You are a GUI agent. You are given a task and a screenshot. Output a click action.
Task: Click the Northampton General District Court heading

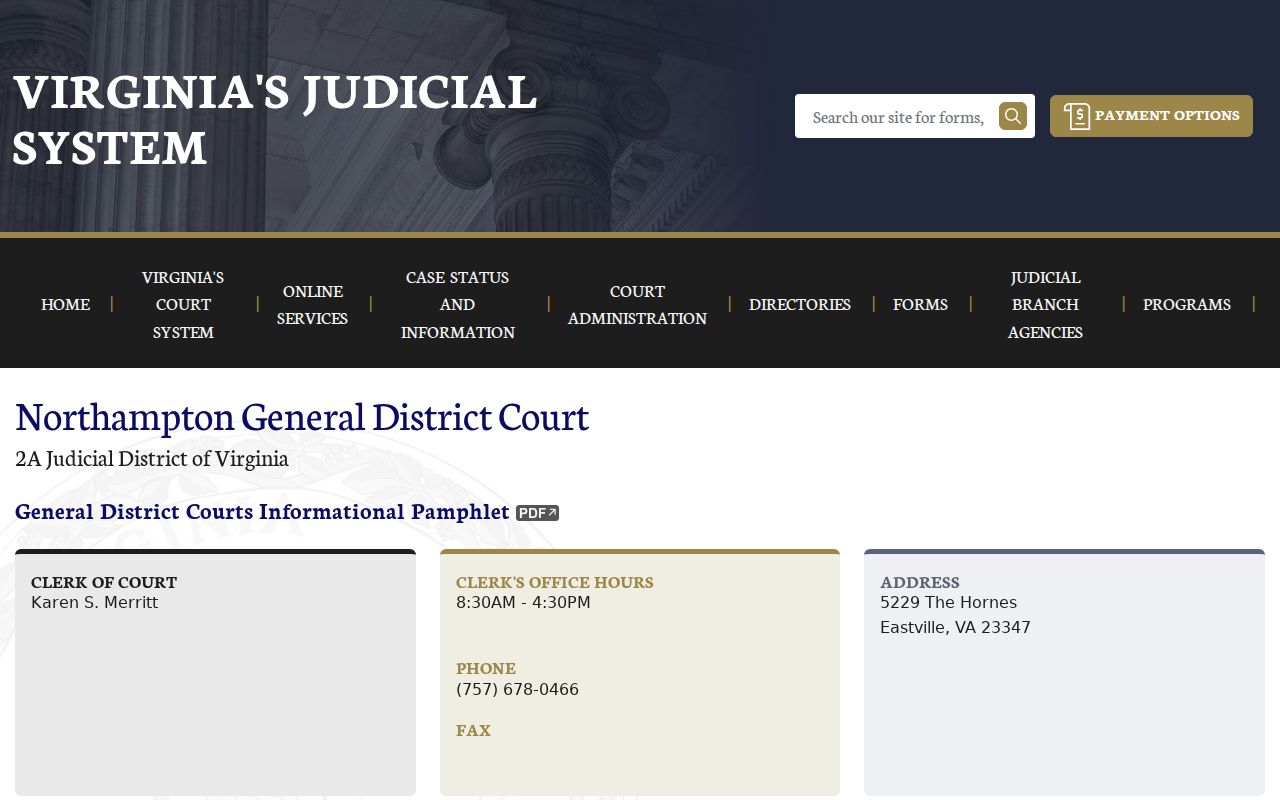pyautogui.click(x=302, y=416)
